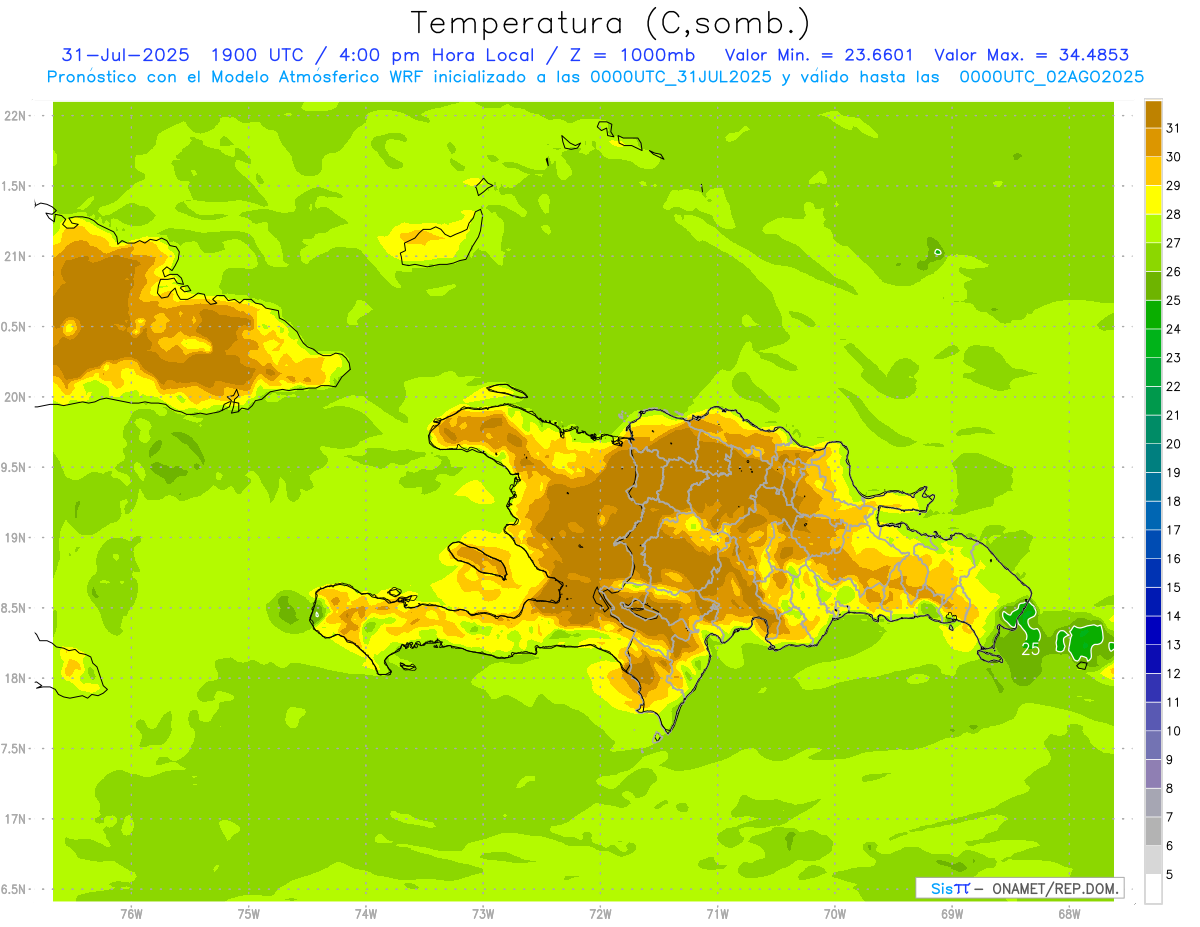Click the yellow swatch between 28 and 29
This screenshot has width=1200, height=927.
point(1153,200)
